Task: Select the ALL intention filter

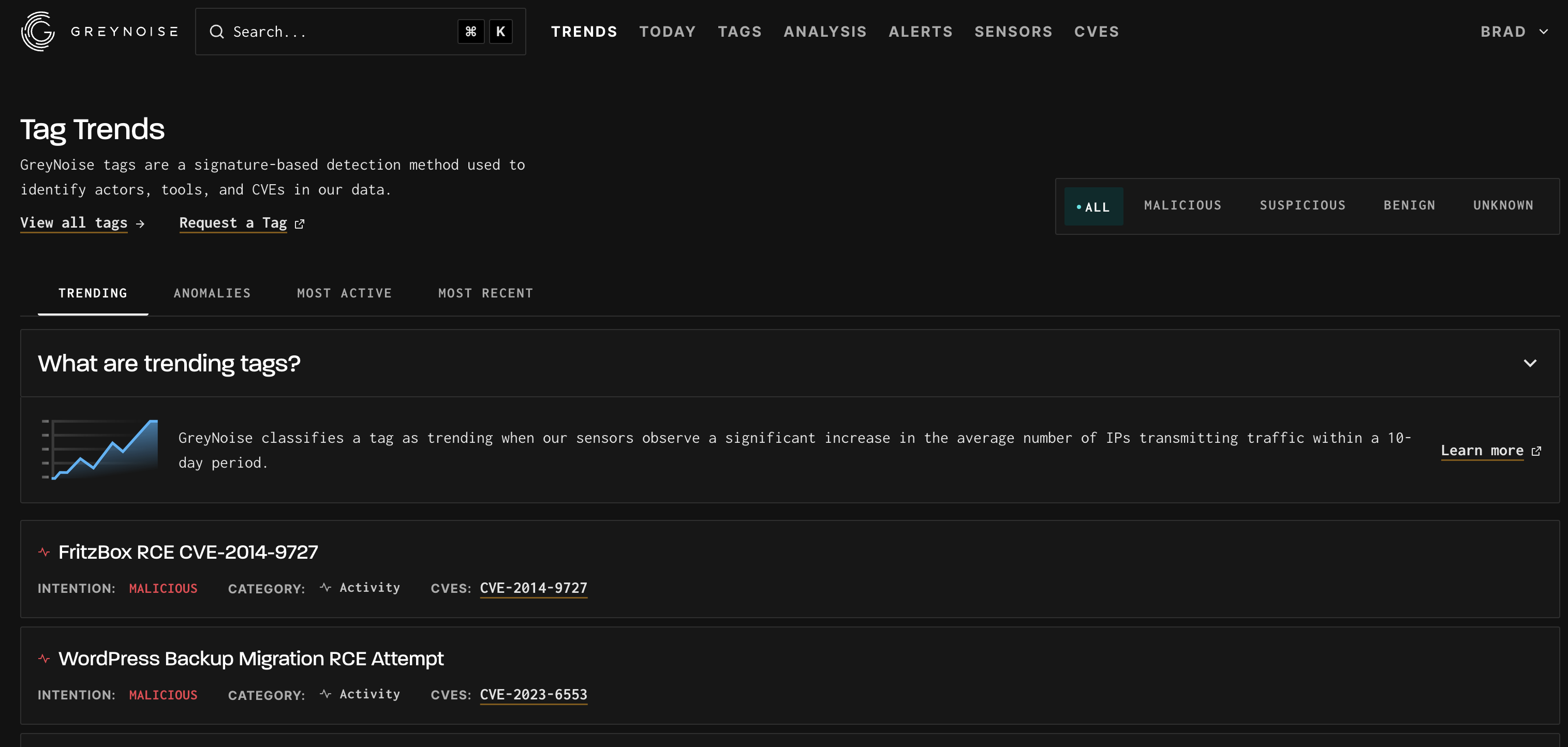Action: pyautogui.click(x=1093, y=206)
